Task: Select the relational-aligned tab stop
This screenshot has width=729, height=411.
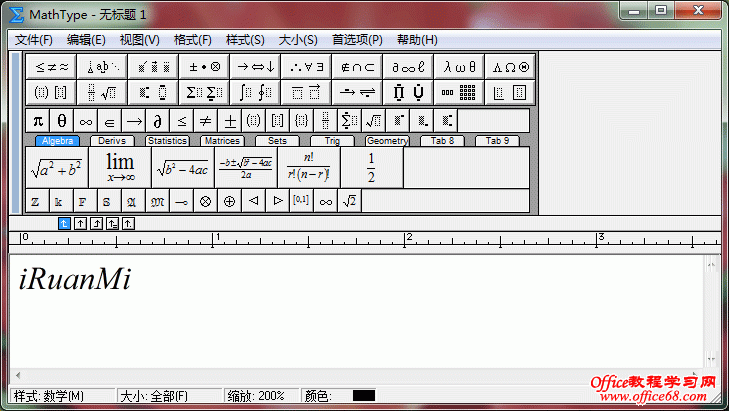Action: coord(112,224)
